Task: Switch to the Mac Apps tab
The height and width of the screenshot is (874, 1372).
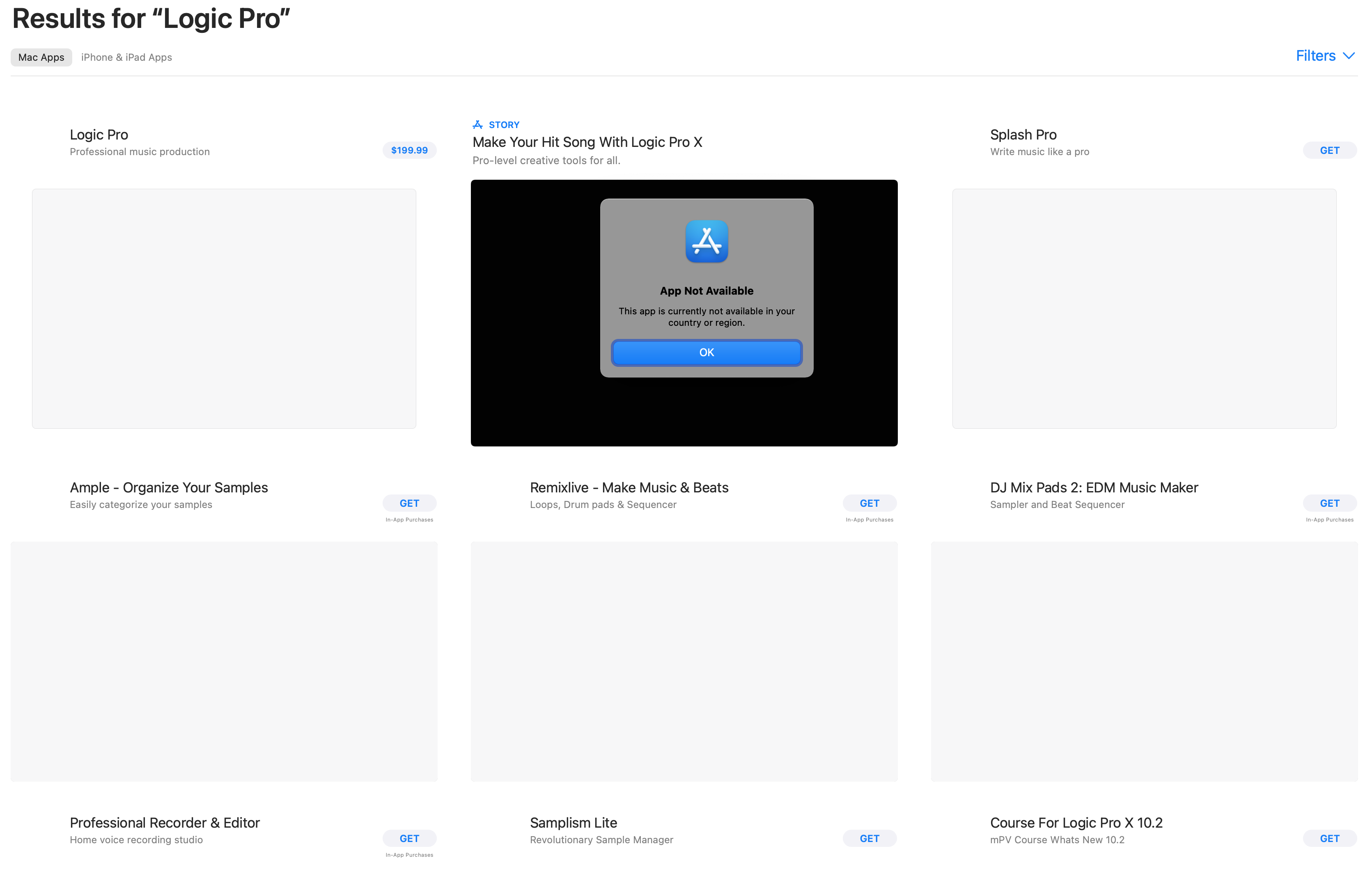Action: 41,57
